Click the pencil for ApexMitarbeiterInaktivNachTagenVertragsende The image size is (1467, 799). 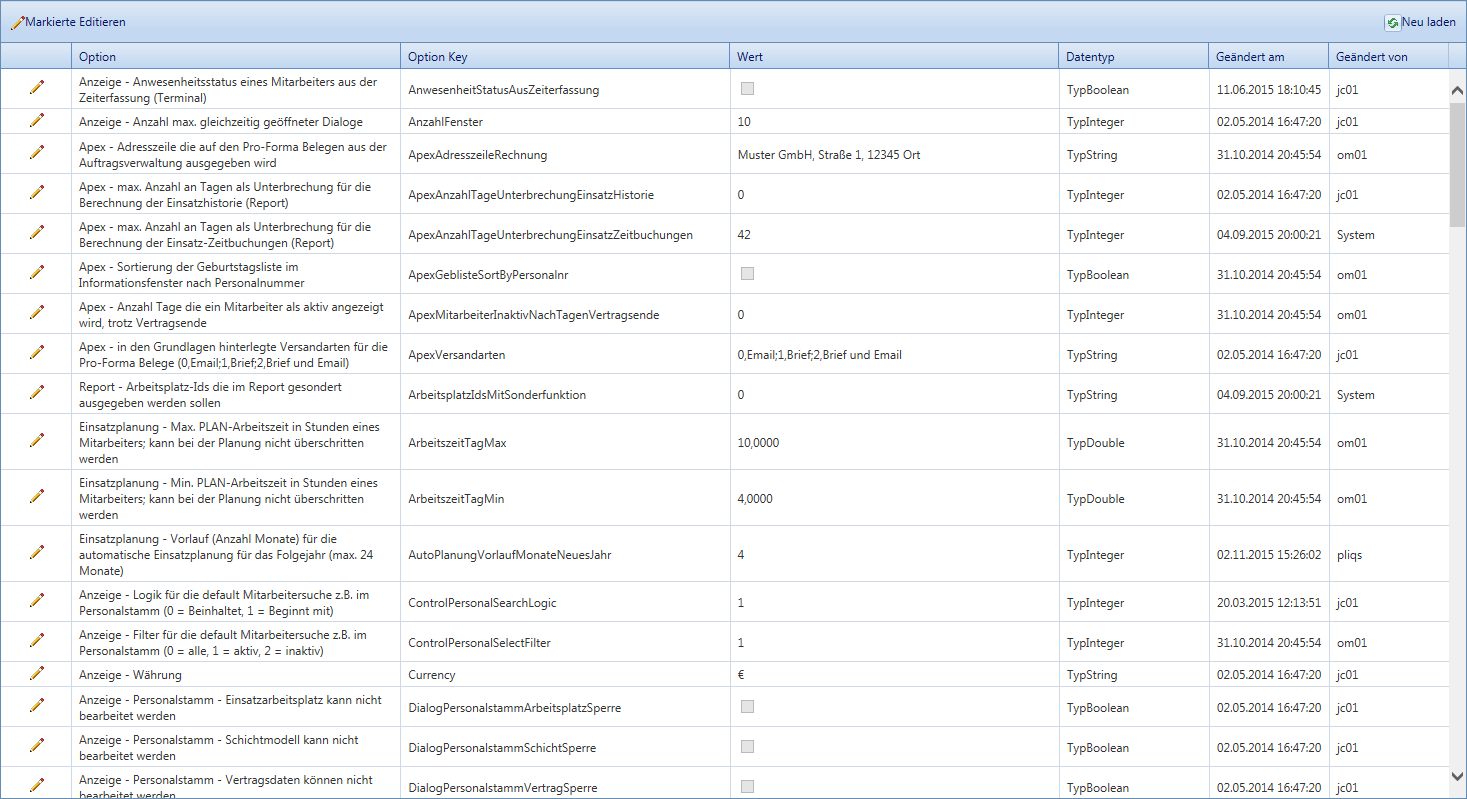(x=37, y=313)
